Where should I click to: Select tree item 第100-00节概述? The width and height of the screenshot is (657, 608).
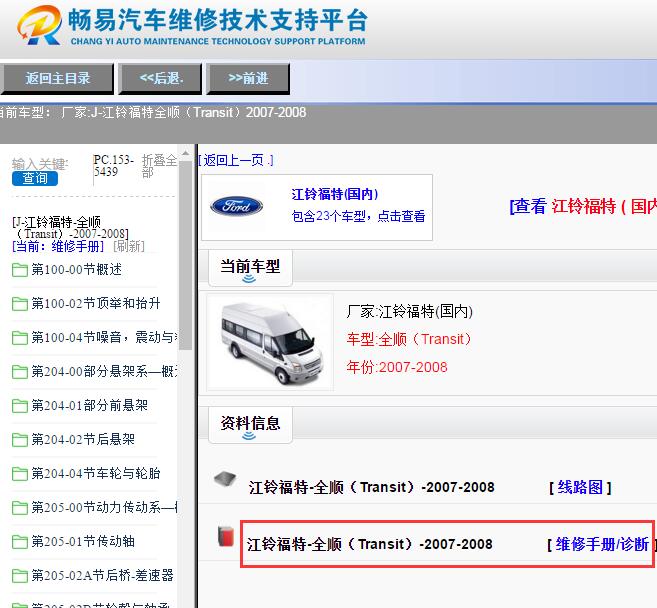[77, 269]
